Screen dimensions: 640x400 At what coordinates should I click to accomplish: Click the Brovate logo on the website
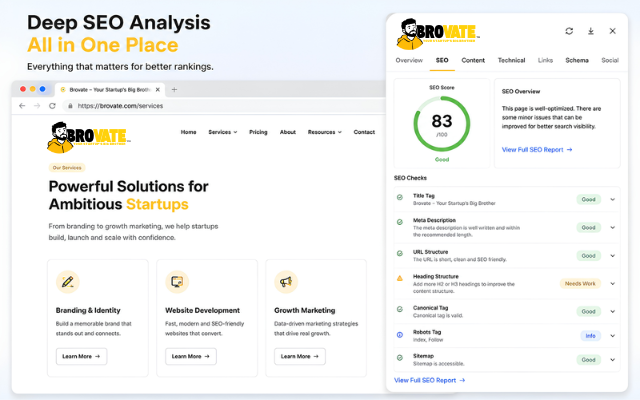[x=89, y=137]
